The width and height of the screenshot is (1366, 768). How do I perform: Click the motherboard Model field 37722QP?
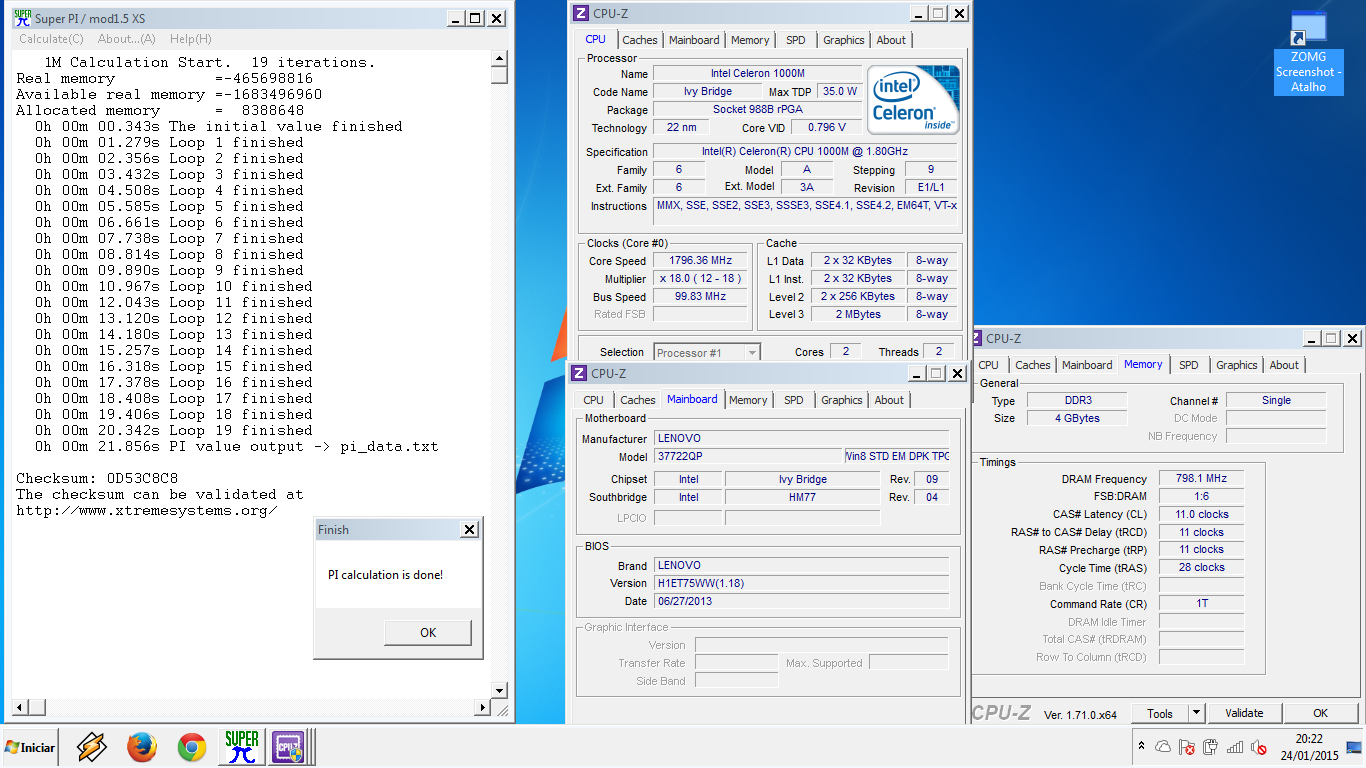[749, 456]
